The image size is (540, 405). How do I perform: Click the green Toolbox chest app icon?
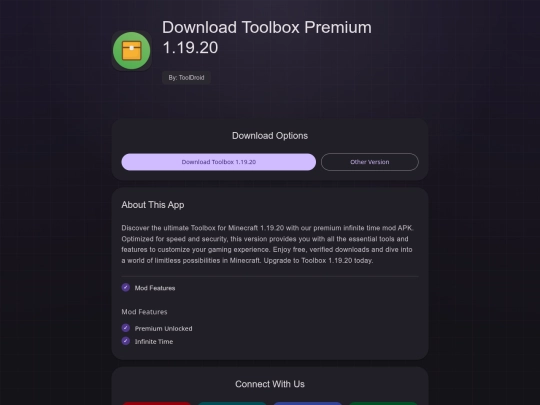point(132,51)
